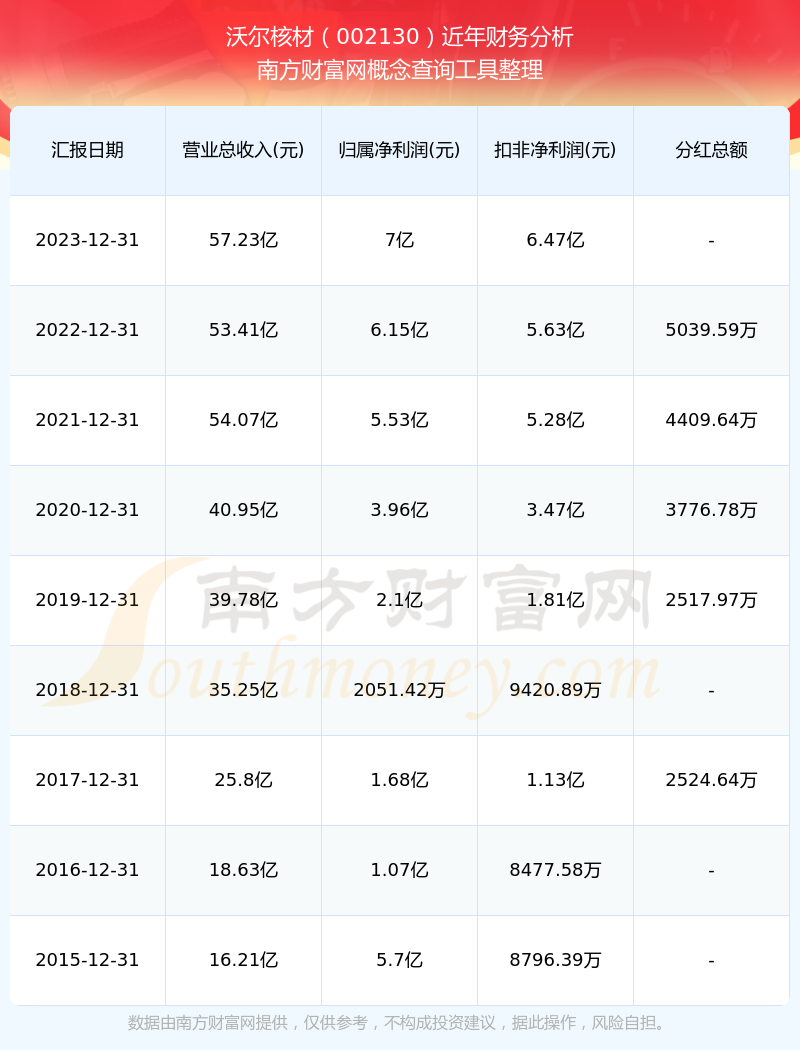
Task: Select the 2015-12-31 date cell
Action: [88, 960]
